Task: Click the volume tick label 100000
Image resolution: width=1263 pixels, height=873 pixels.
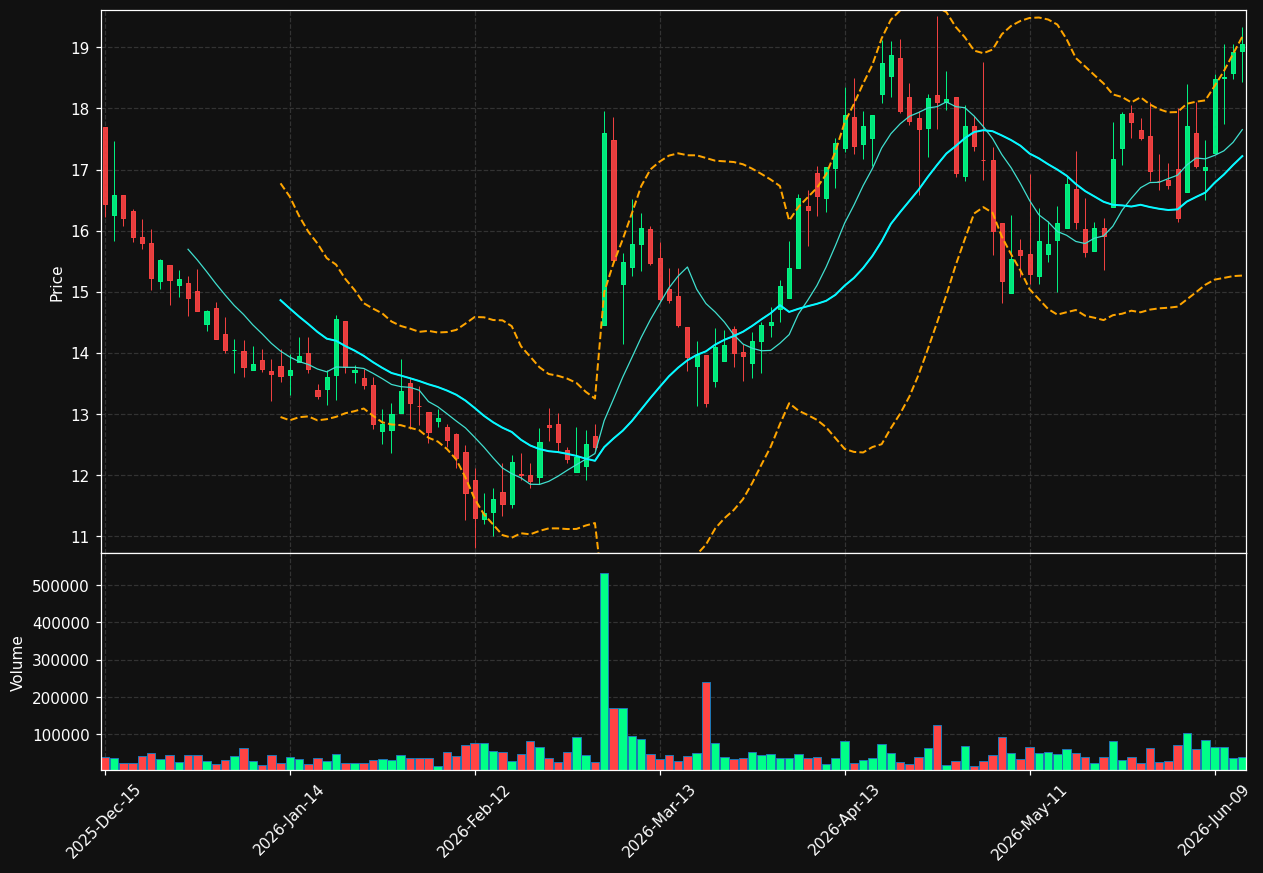Action: coord(61,735)
